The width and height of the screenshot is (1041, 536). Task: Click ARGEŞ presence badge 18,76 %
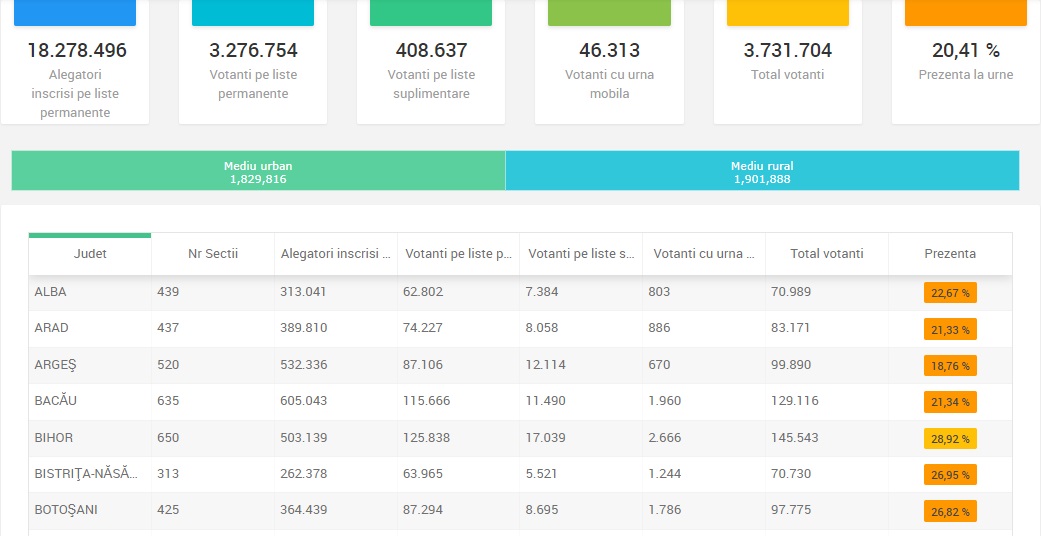point(950,366)
